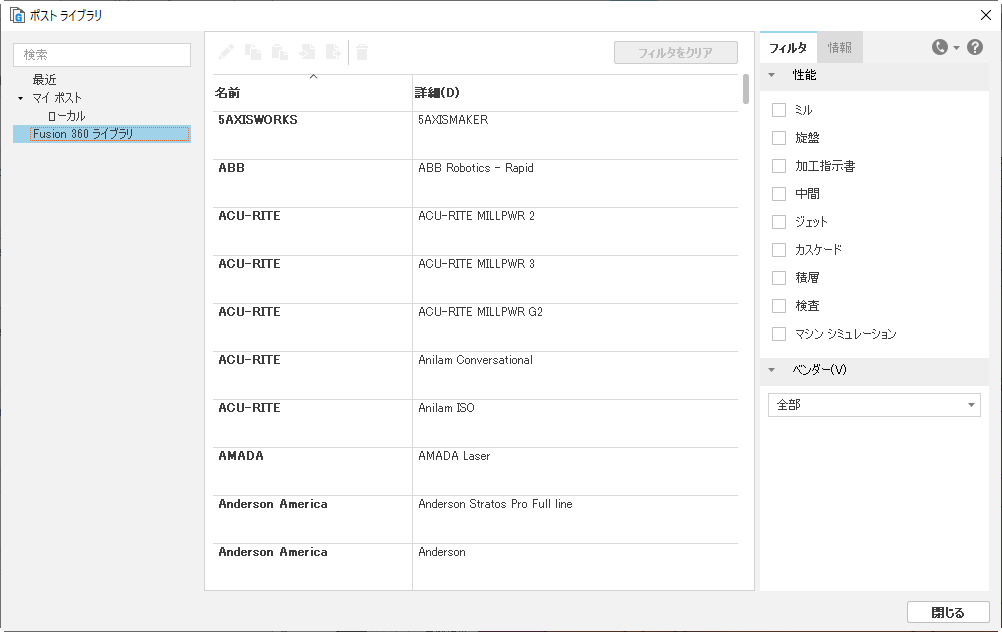Collapse the ベンダー(V) section arrow
This screenshot has width=1002, height=632.
point(771,370)
